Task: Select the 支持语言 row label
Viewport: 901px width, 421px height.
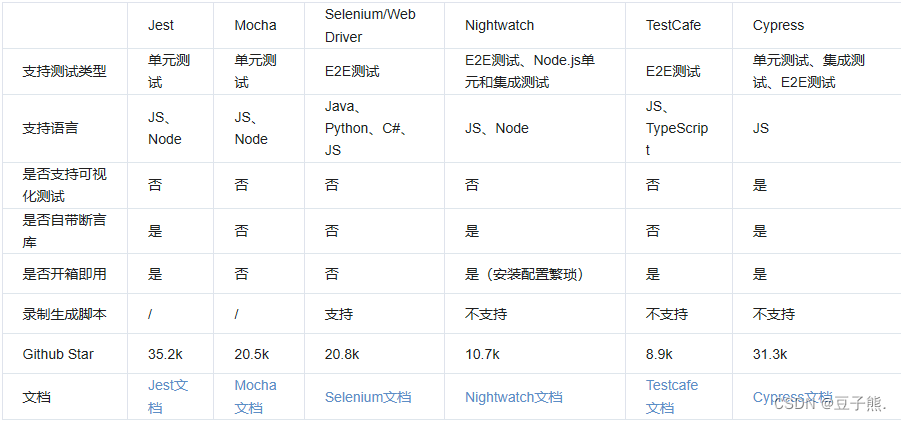Action: 50,128
